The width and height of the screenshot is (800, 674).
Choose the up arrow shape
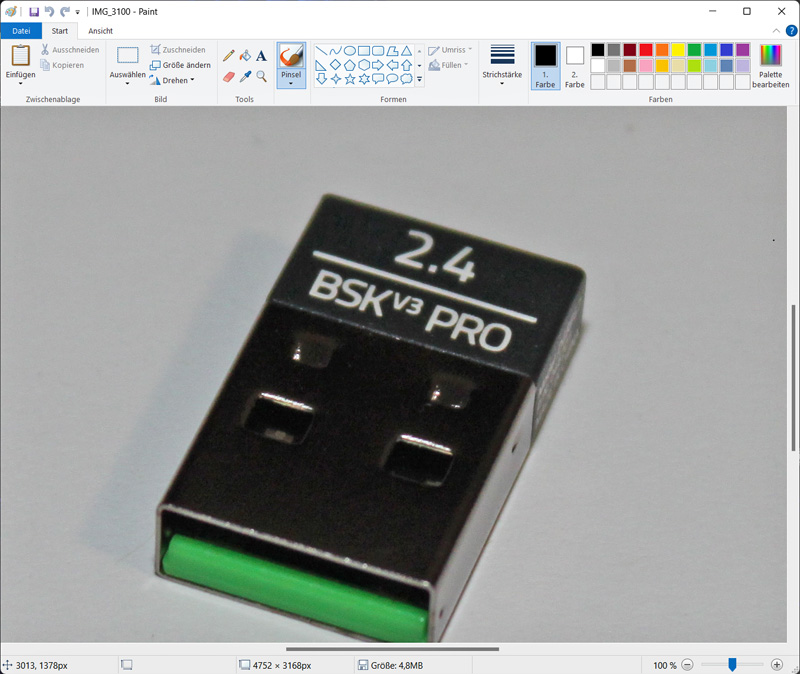click(407, 65)
